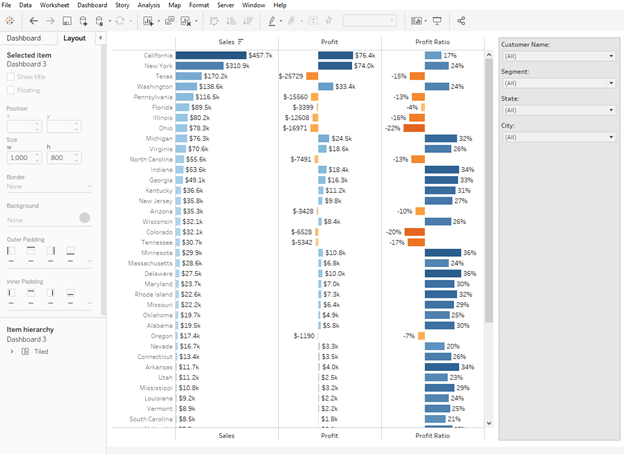Click the California state label
This screenshot has width=624, height=454.
point(157,55)
